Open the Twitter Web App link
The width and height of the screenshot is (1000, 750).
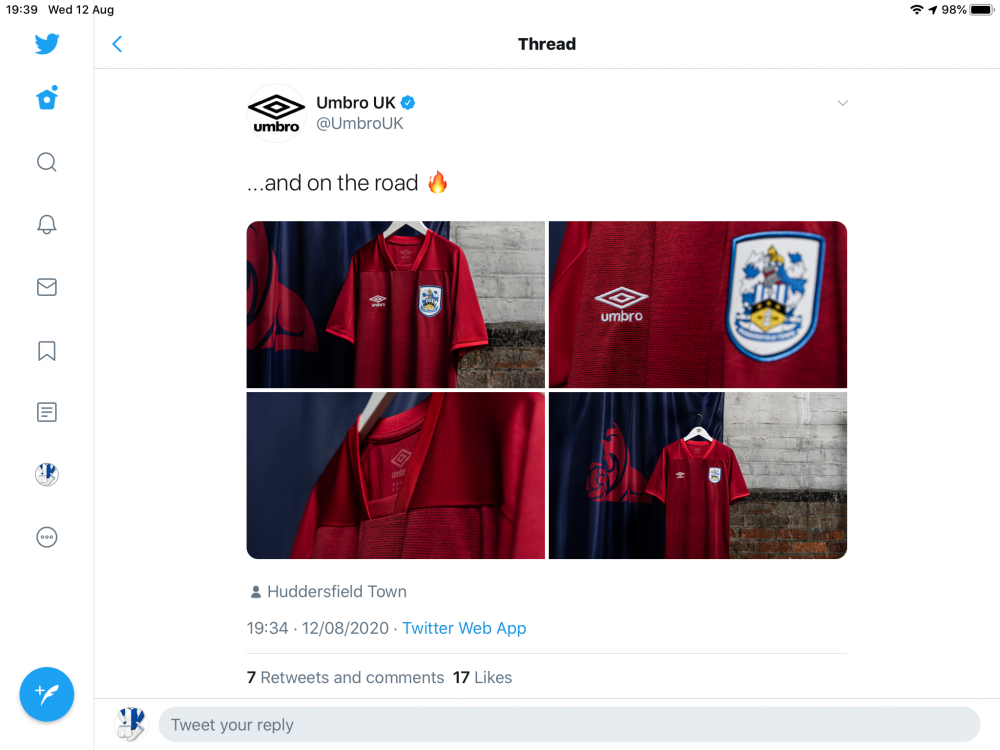click(464, 628)
